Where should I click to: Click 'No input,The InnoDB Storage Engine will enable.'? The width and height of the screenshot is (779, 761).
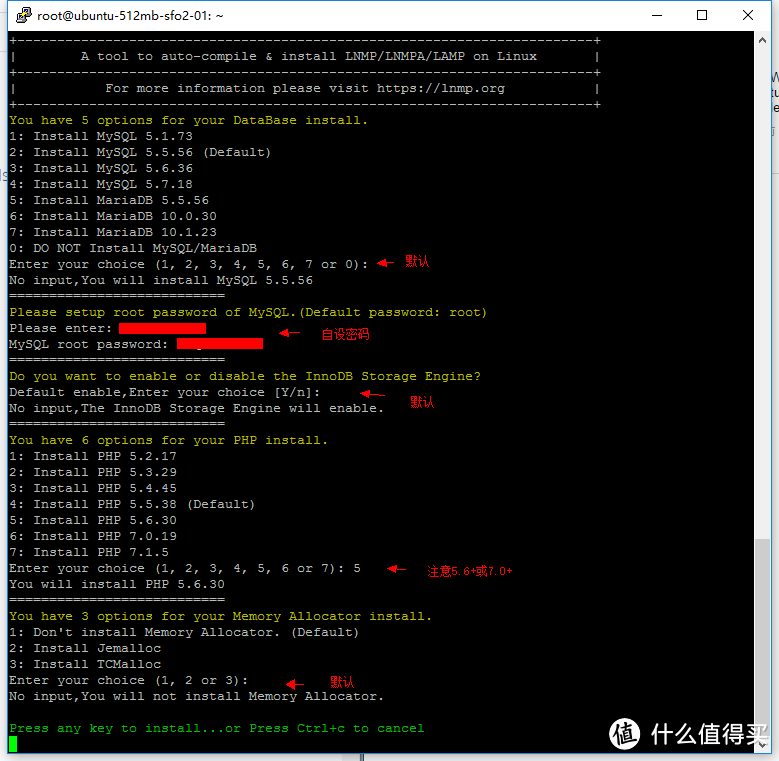196,408
